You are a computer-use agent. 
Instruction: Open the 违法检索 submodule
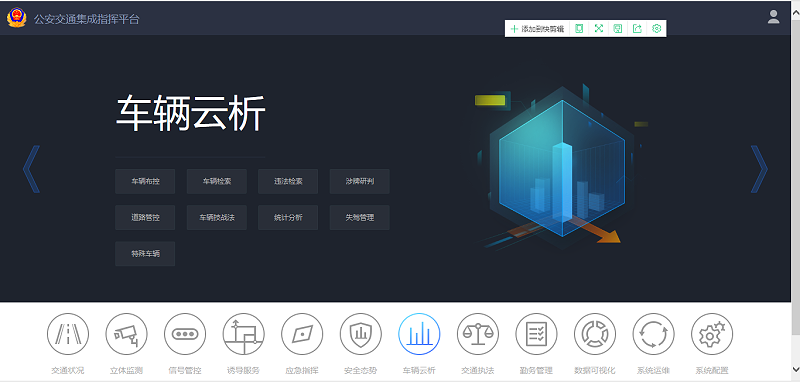288,181
